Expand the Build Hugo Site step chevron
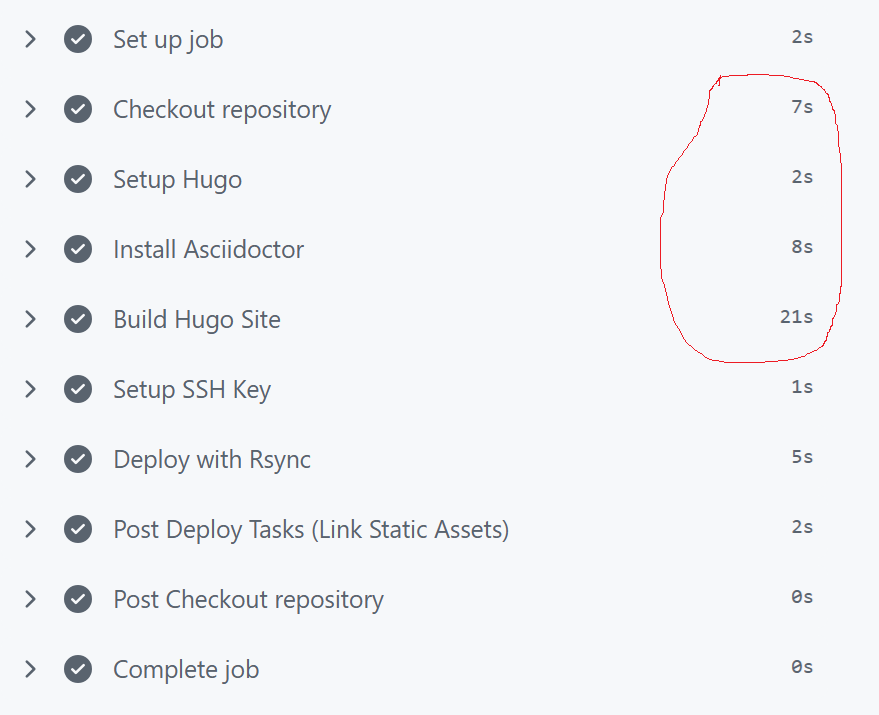This screenshot has height=715, width=879. click(31, 320)
